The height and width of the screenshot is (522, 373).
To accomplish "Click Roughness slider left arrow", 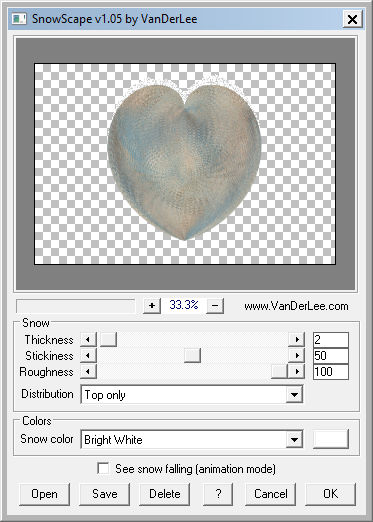I will tap(88, 371).
